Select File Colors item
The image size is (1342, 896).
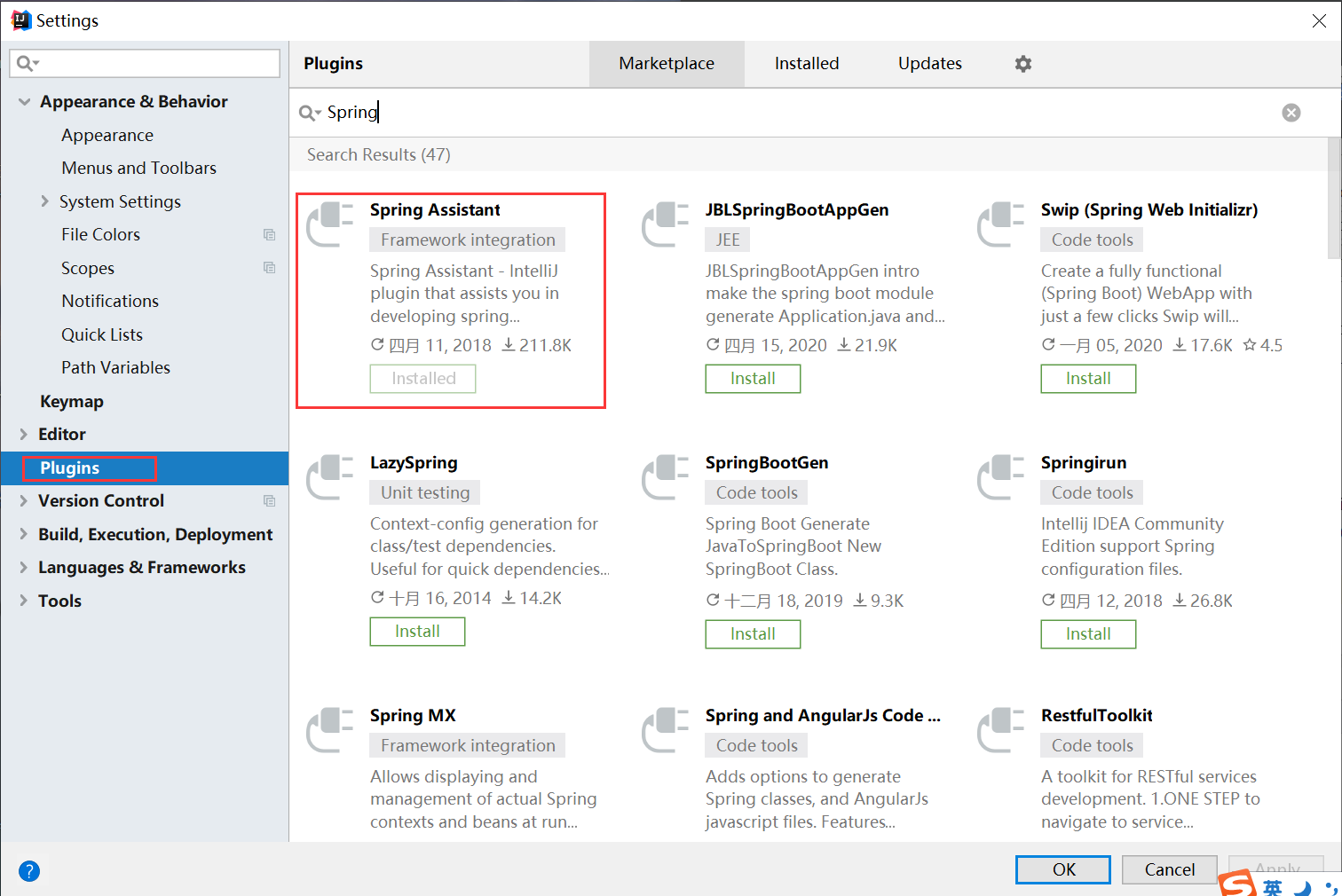point(100,235)
